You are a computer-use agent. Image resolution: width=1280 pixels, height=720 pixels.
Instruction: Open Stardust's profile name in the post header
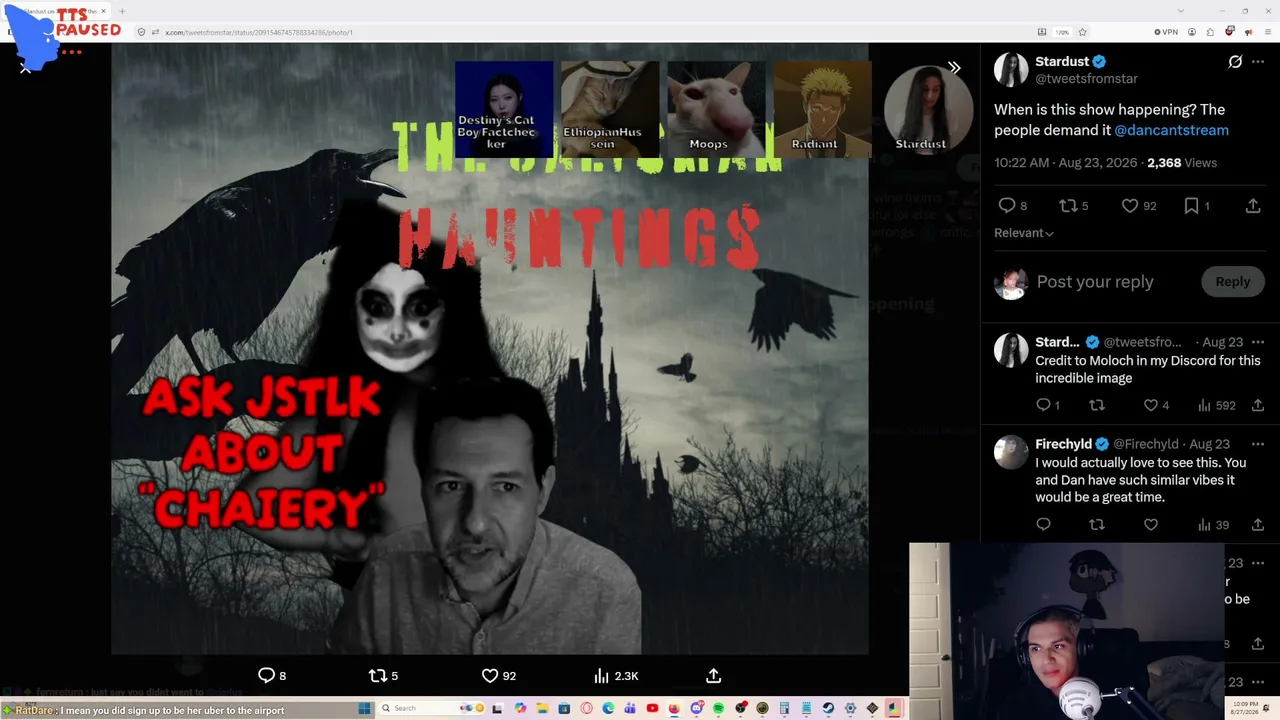click(1062, 62)
